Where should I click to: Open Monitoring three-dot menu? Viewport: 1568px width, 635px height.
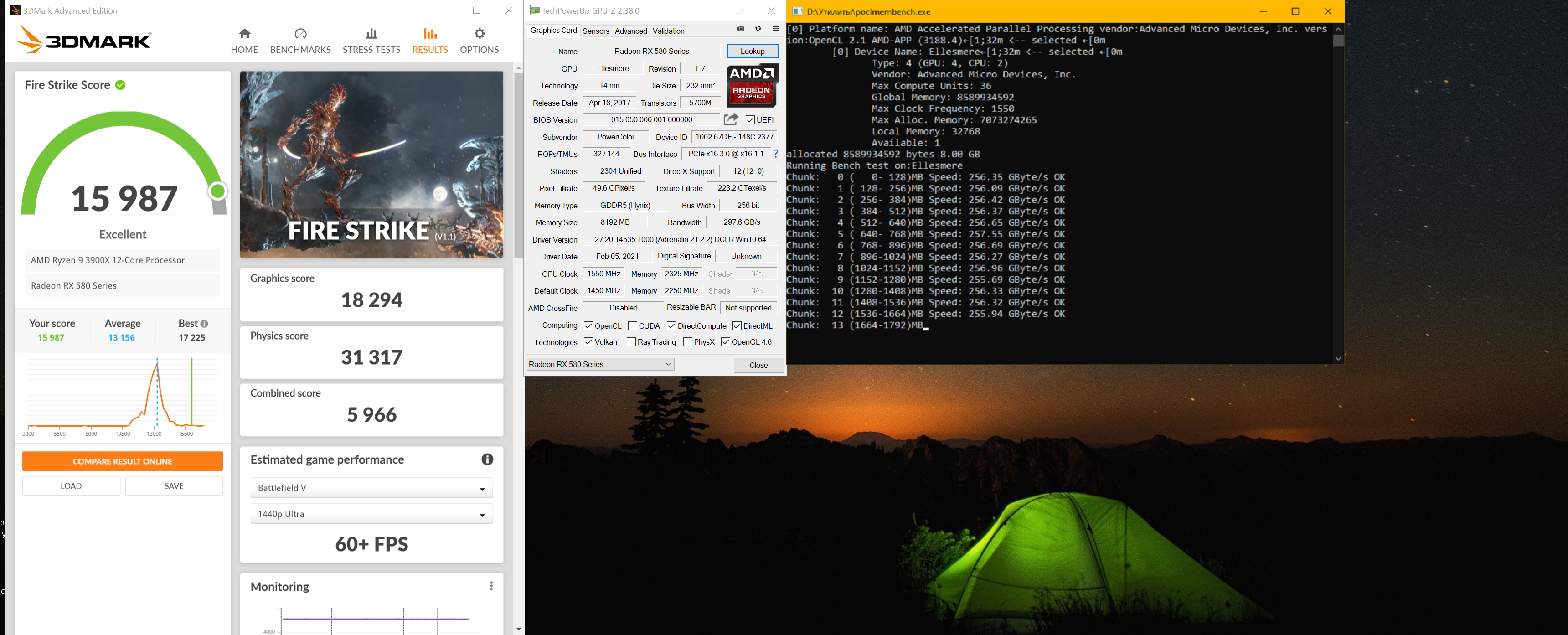point(491,586)
